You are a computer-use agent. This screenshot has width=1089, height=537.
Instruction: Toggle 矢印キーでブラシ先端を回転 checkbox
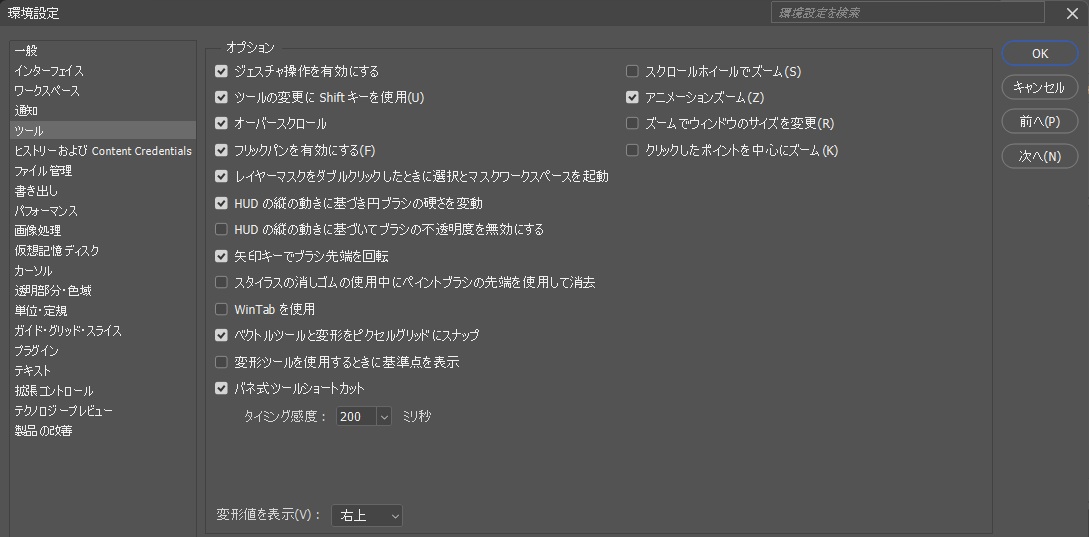[x=222, y=256]
